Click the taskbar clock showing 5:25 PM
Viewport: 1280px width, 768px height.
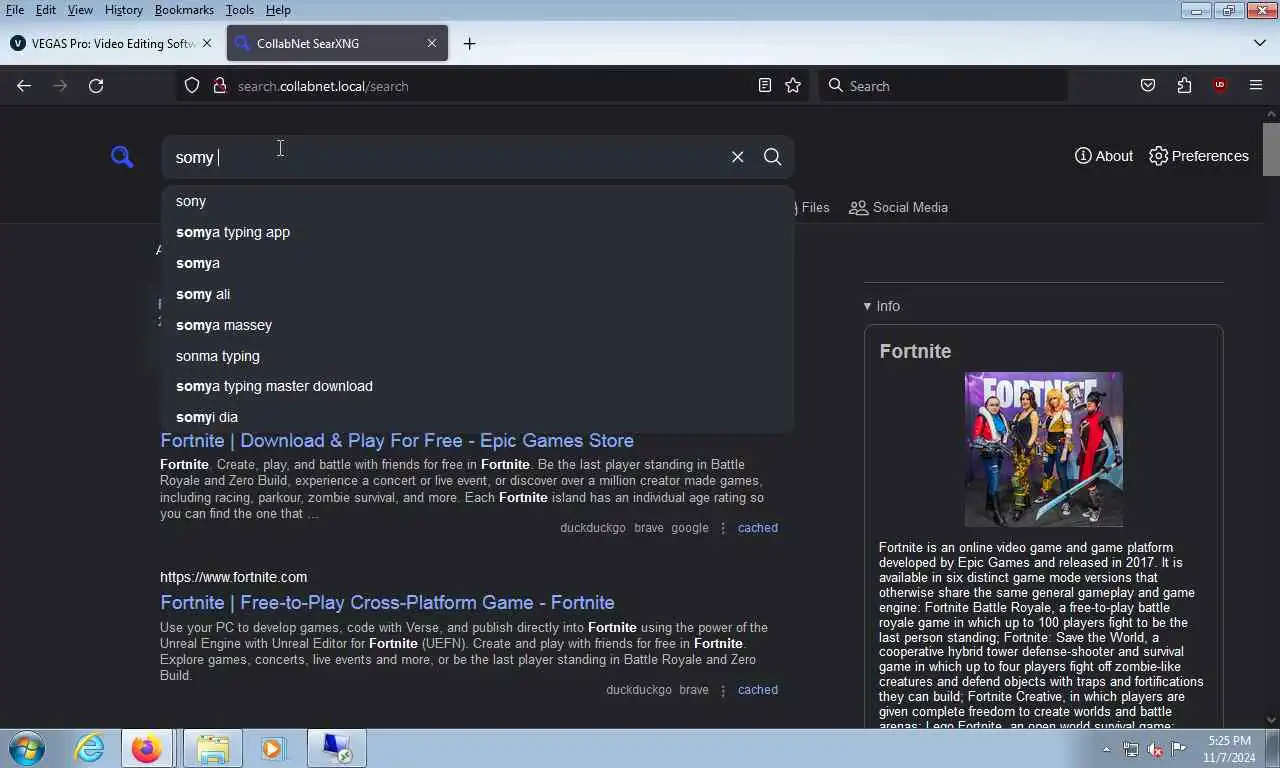(1229, 749)
